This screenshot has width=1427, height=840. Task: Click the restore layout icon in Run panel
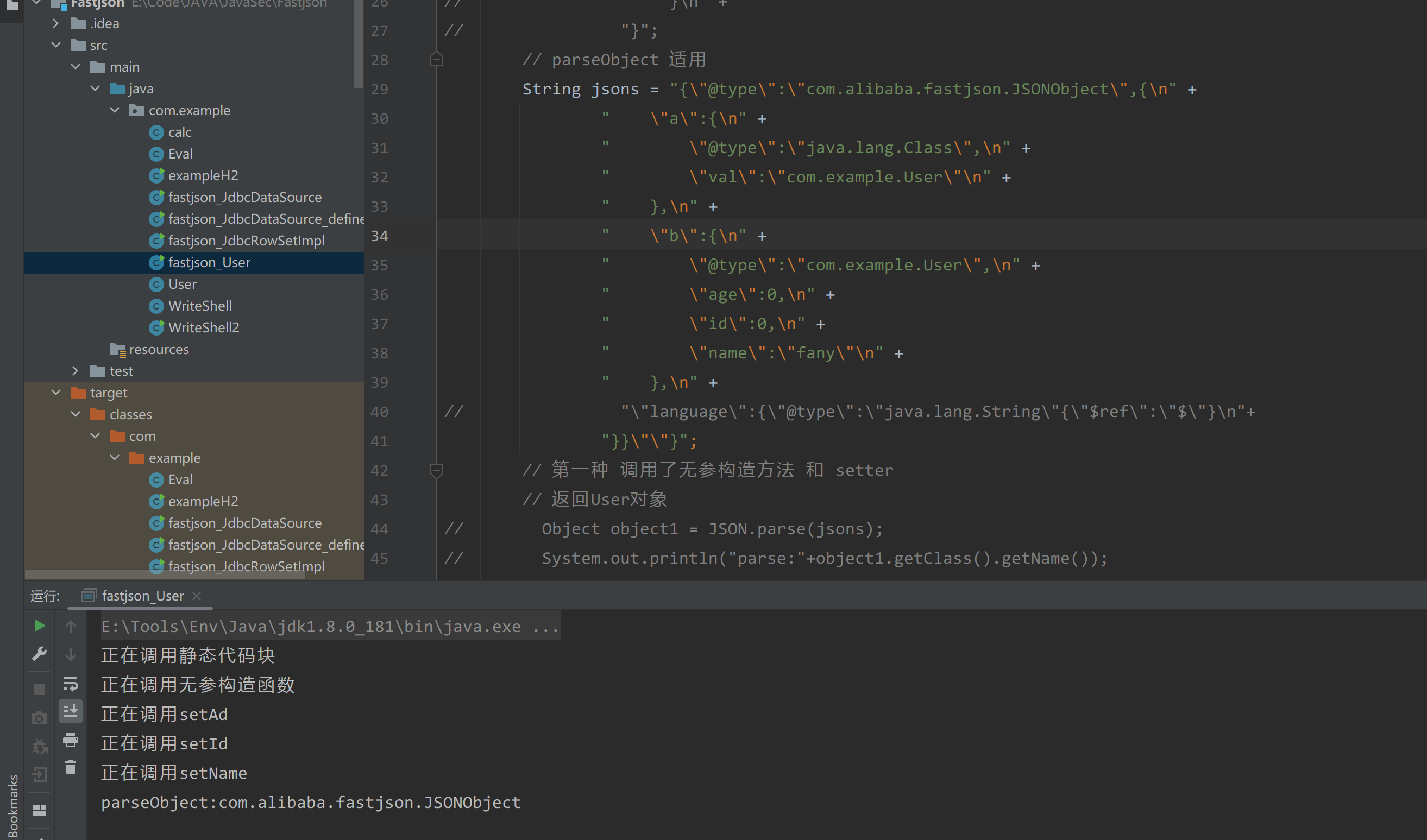[x=39, y=810]
